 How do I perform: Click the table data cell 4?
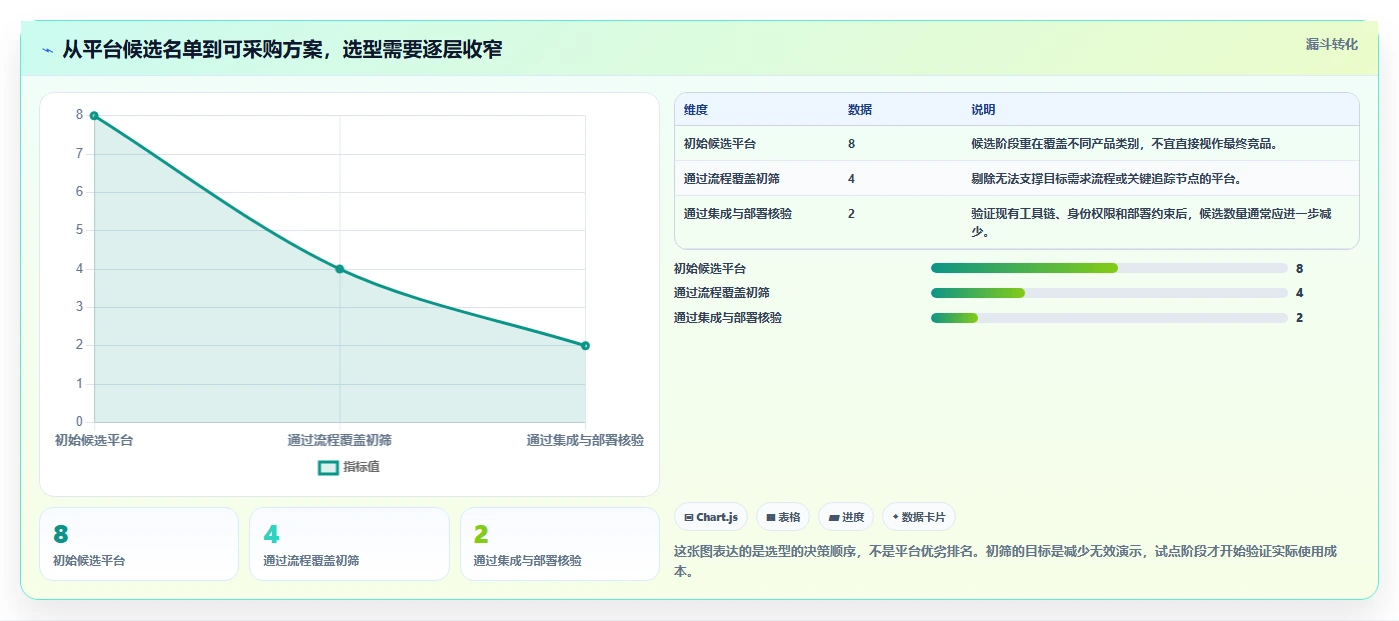851,179
